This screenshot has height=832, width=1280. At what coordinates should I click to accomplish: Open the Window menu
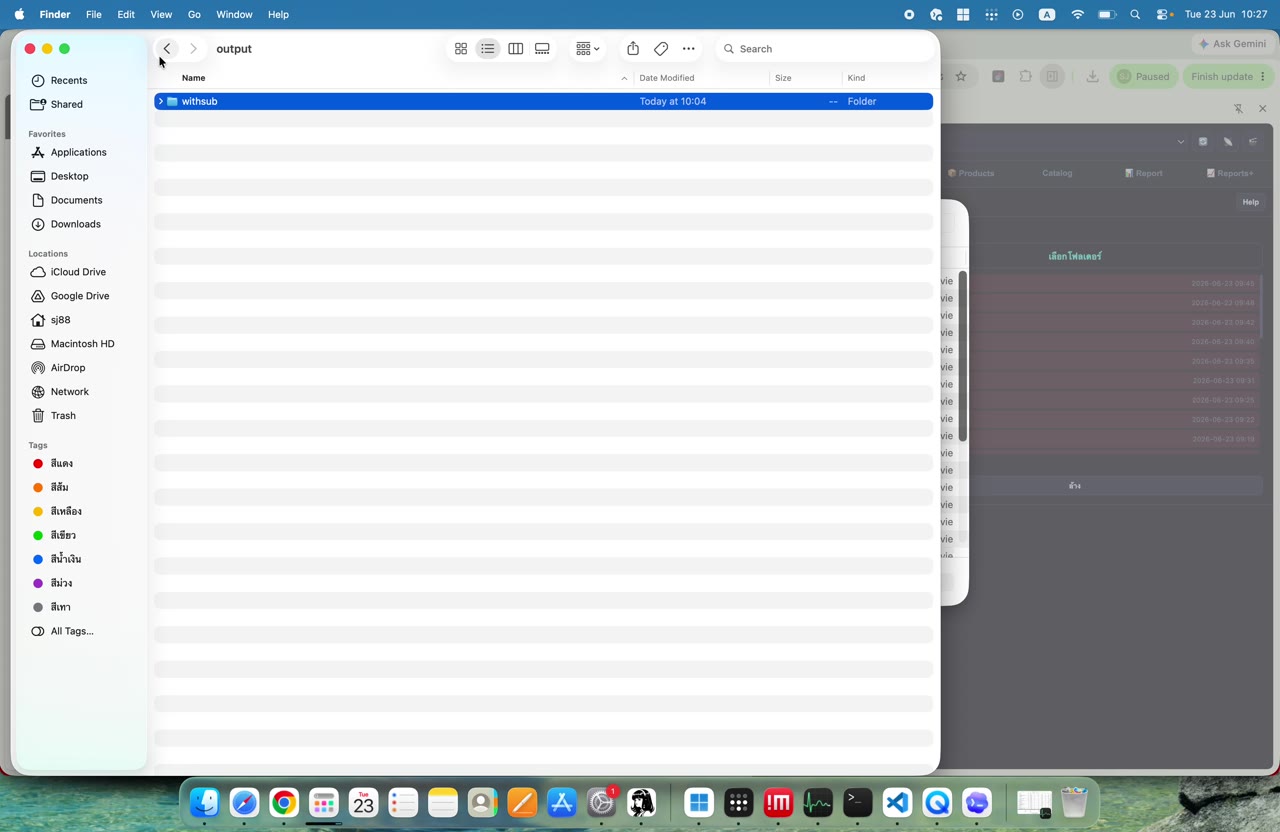(234, 15)
